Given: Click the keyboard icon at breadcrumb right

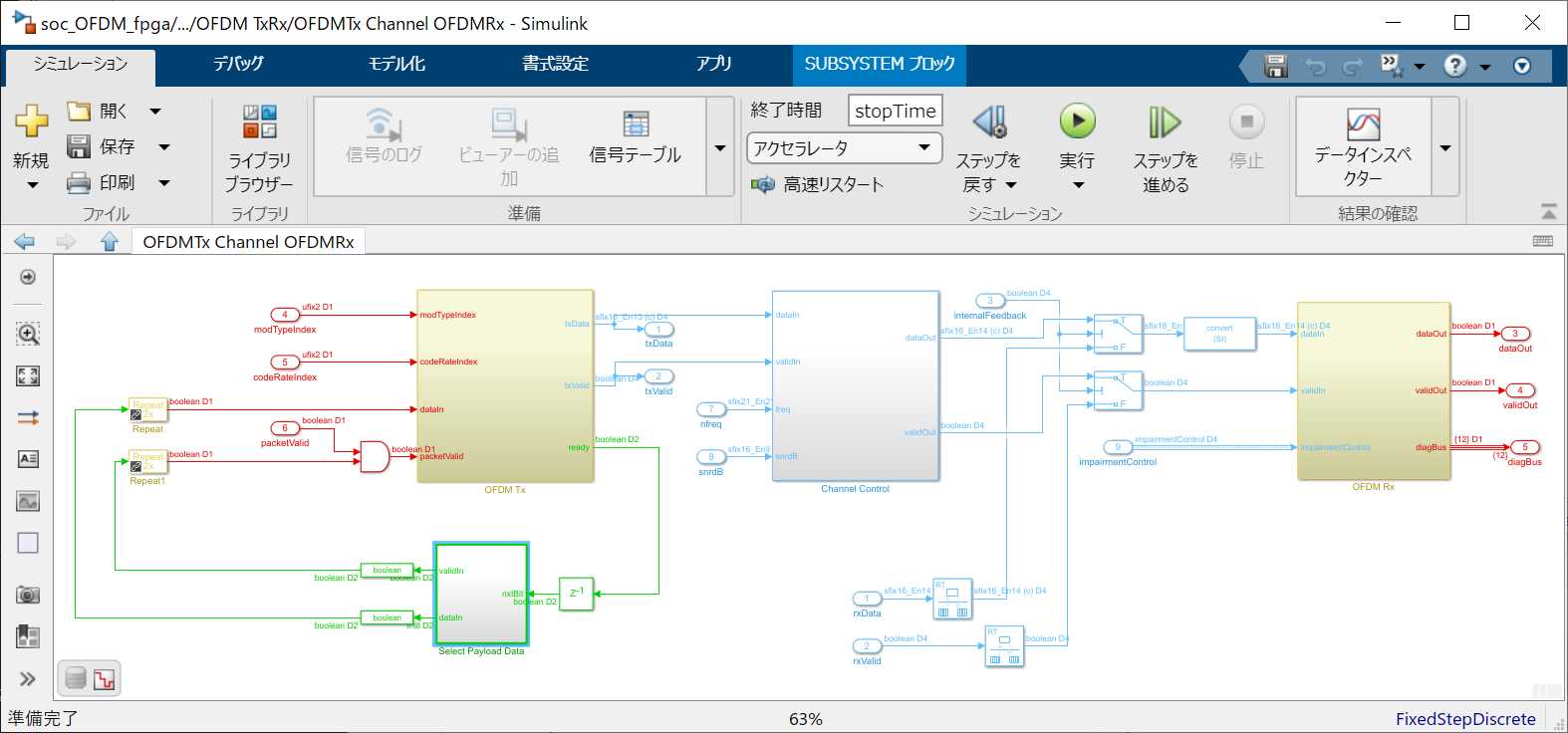Looking at the screenshot, I should click(1543, 241).
